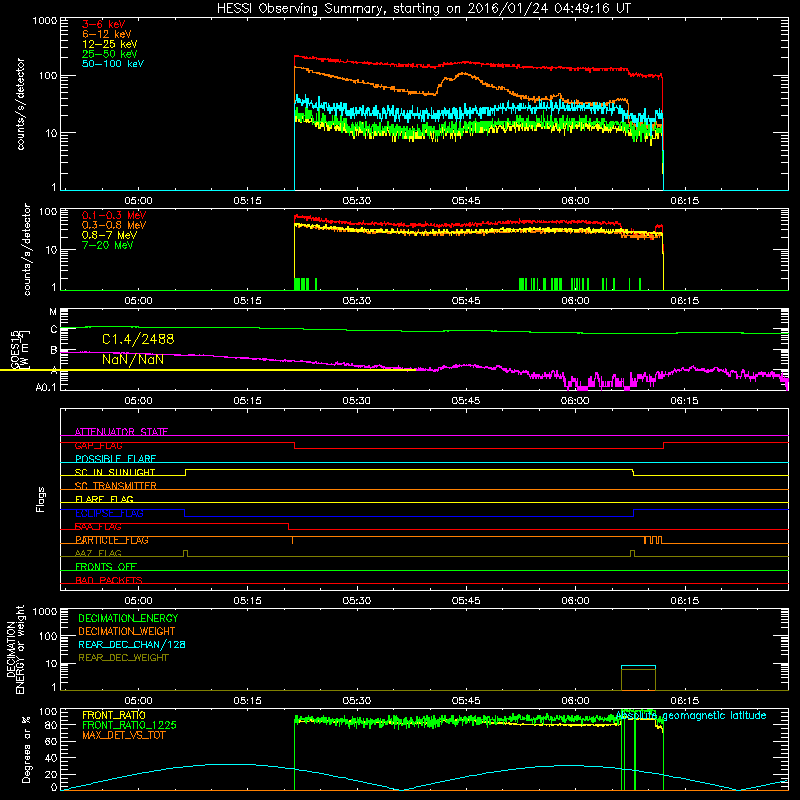The image size is (800, 800).
Task: Click the REAR_DEC_WEIGHT legend label
Action: 123,658
